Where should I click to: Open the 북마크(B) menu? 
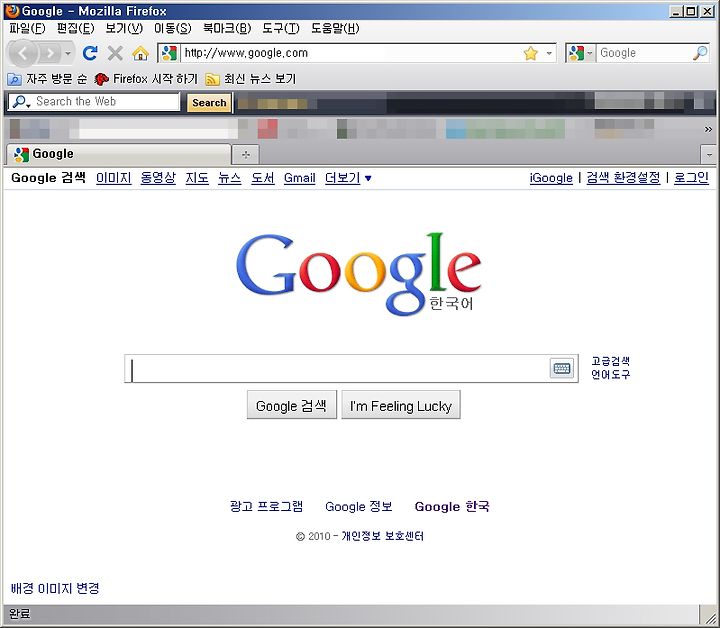pyautogui.click(x=227, y=28)
